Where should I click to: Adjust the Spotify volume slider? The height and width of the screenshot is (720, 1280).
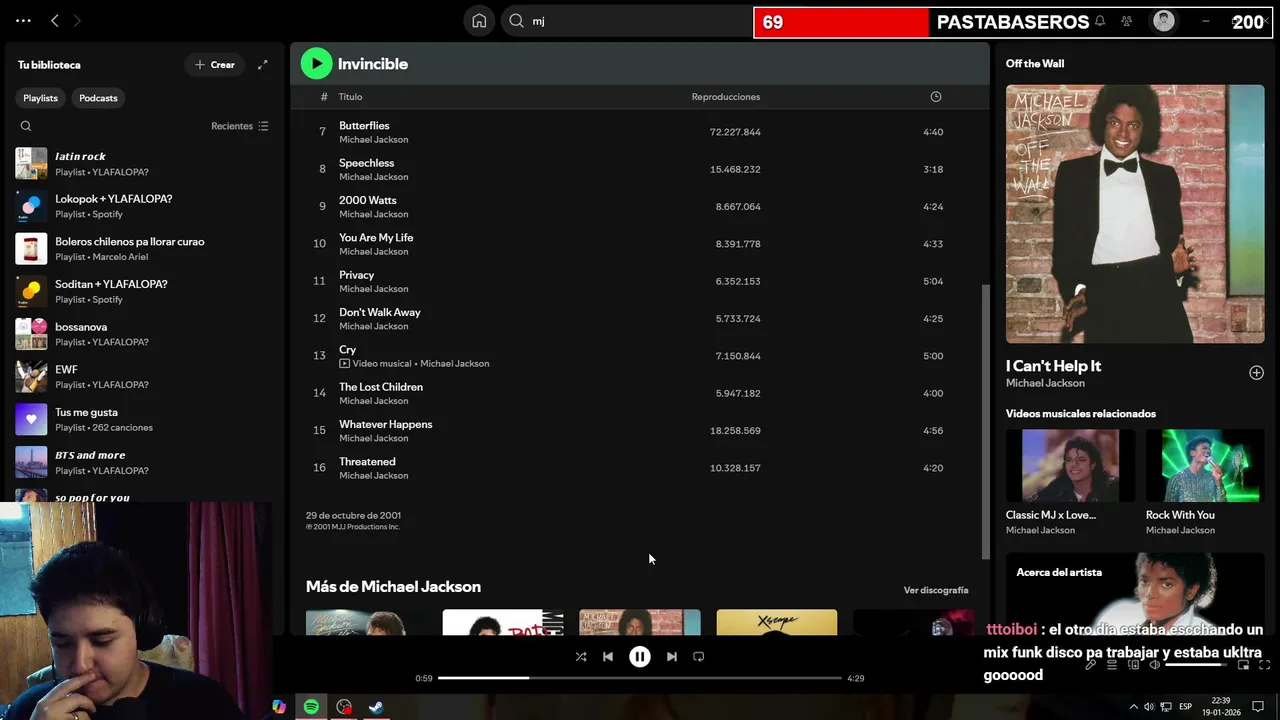click(1197, 665)
